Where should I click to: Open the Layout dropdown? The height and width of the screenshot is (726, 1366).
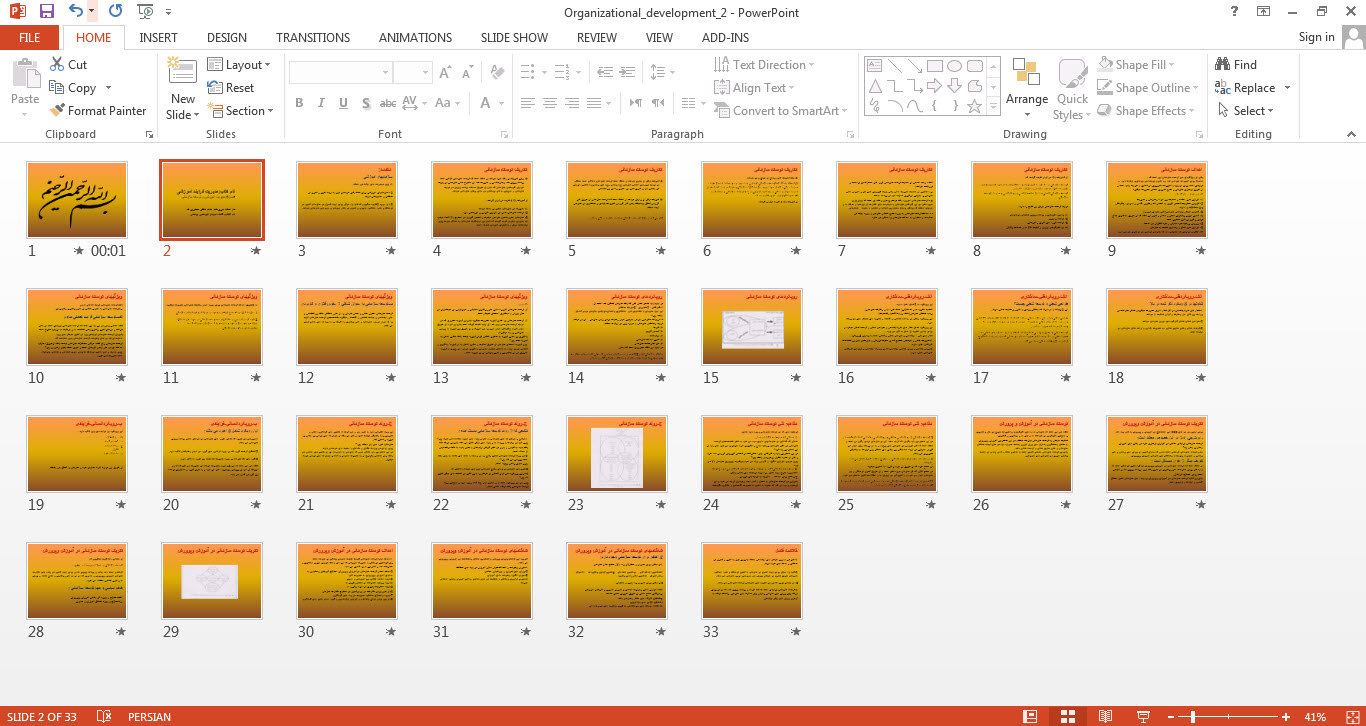tap(239, 65)
